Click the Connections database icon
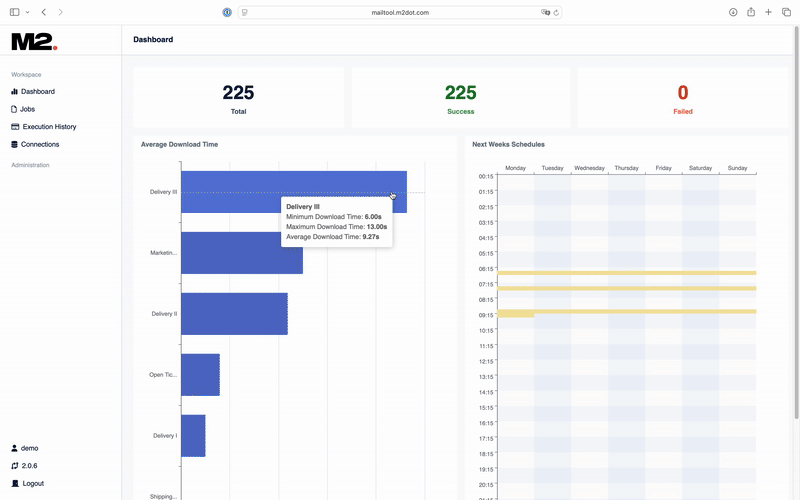The image size is (800, 500). click(14, 145)
